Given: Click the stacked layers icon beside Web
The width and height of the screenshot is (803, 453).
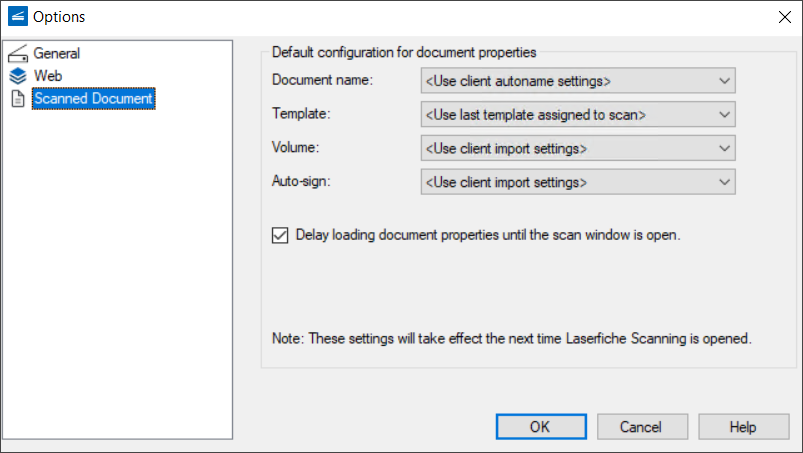Looking at the screenshot, I should tap(17, 76).
